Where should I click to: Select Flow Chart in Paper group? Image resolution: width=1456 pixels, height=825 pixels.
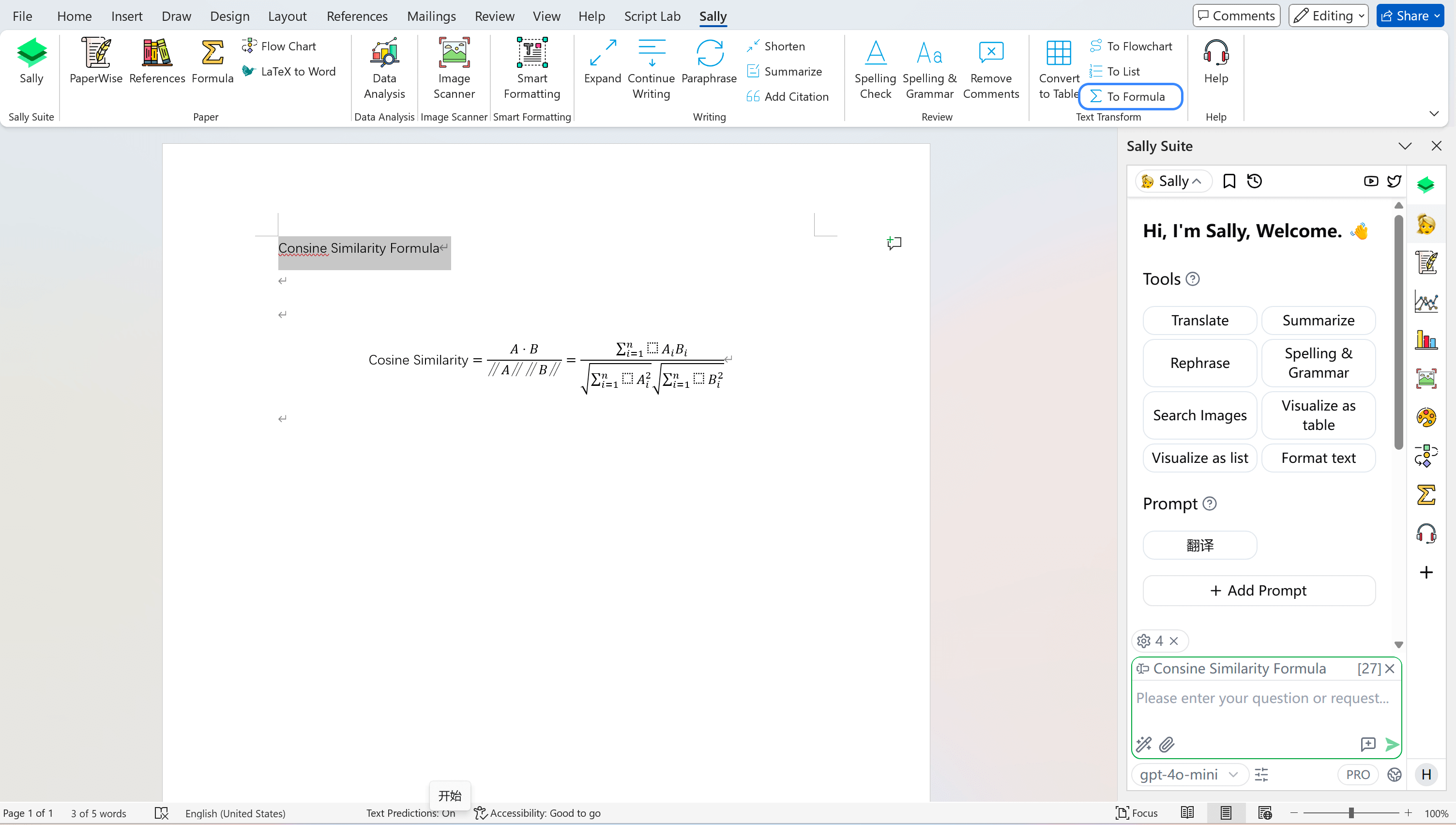tap(279, 46)
